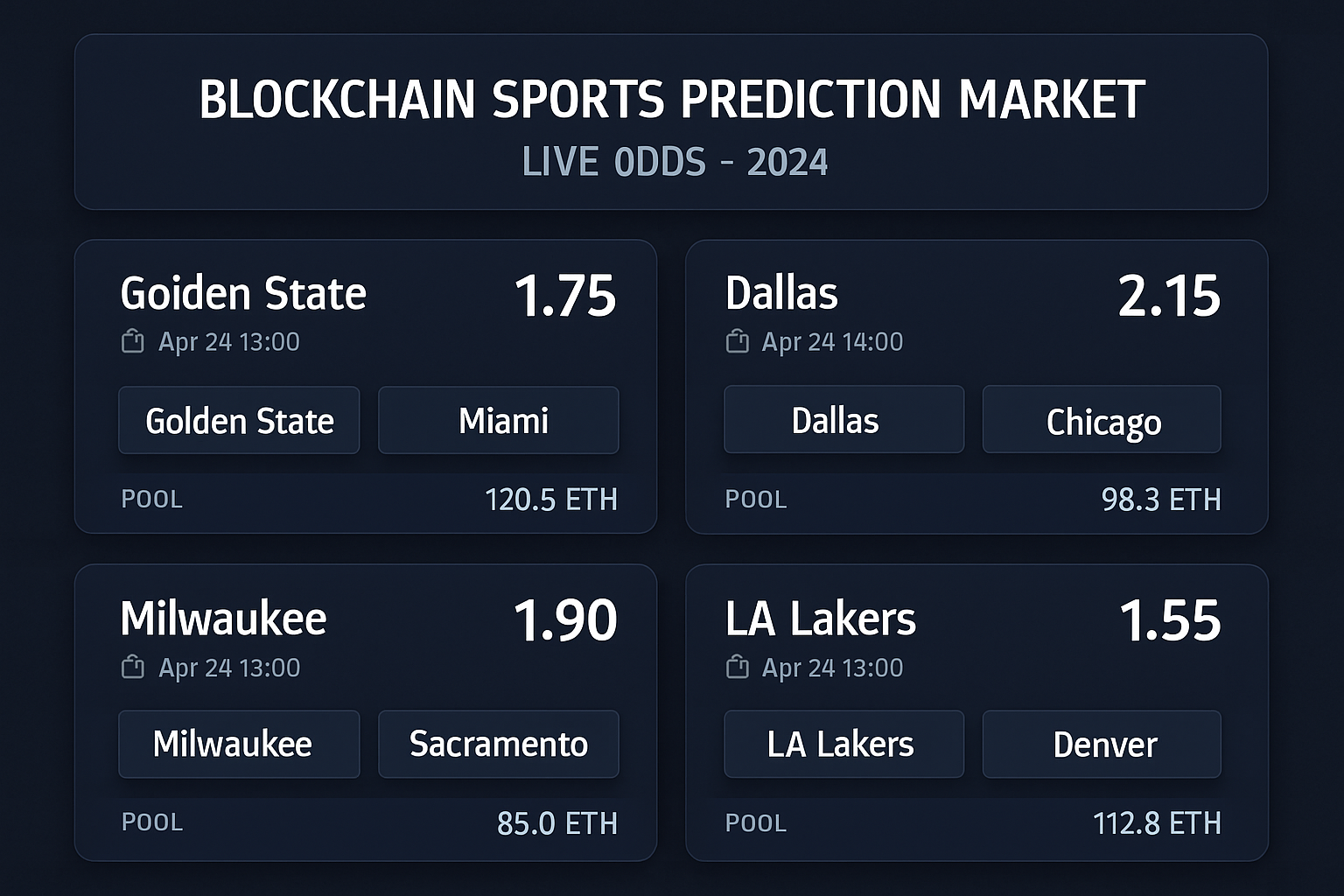This screenshot has width=1344, height=896.
Task: Choose Chicago to win
Action: [x=1102, y=421]
